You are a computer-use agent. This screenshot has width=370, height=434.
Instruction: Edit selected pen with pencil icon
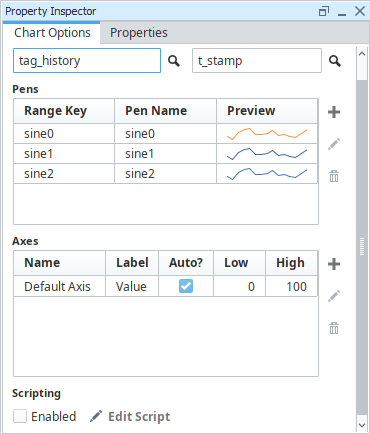click(334, 144)
